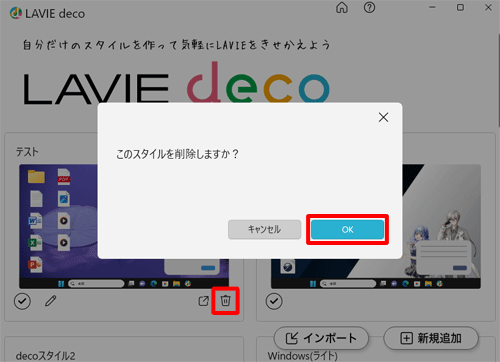The height and width of the screenshot is (362, 500).
Task: Edit the テスト style with pencil icon
Action: [x=51, y=301]
